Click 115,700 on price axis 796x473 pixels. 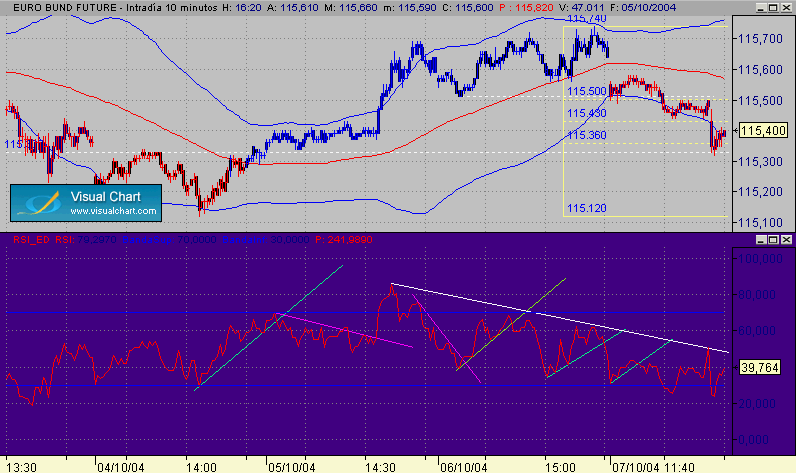pyautogui.click(x=760, y=39)
